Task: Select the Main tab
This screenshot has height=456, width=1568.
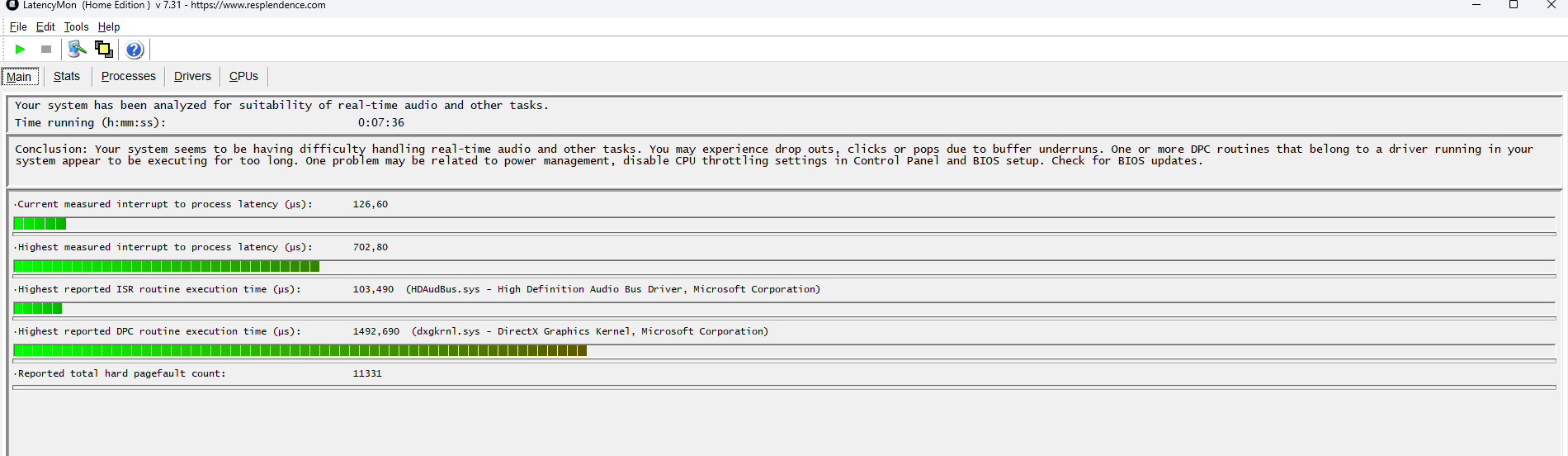Action: [19, 77]
